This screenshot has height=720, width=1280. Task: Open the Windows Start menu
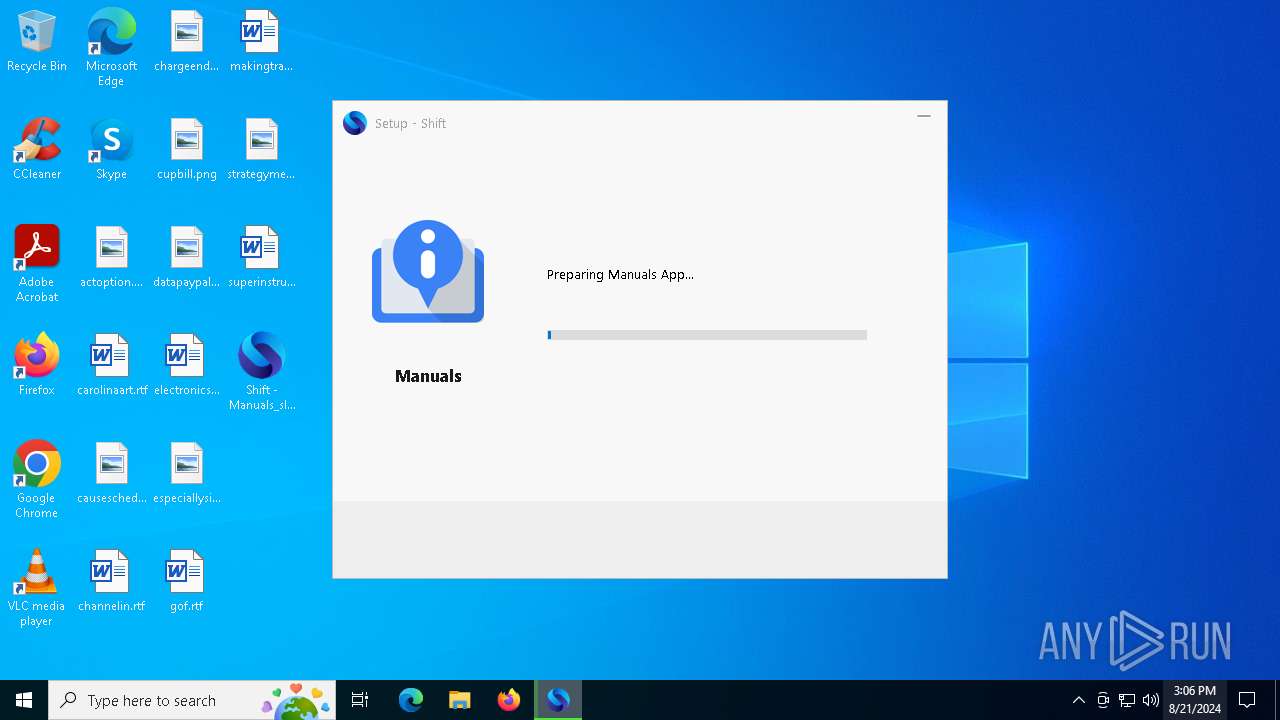click(x=24, y=700)
